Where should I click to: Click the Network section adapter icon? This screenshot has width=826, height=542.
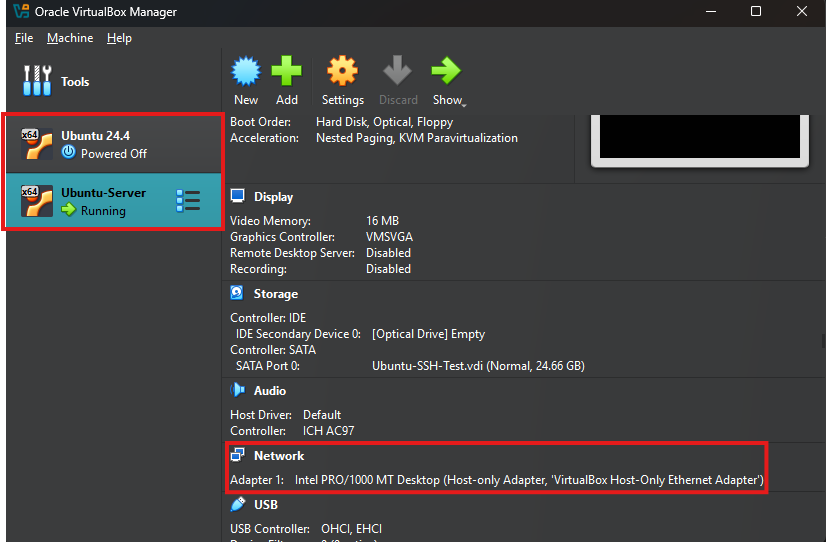(x=237, y=456)
